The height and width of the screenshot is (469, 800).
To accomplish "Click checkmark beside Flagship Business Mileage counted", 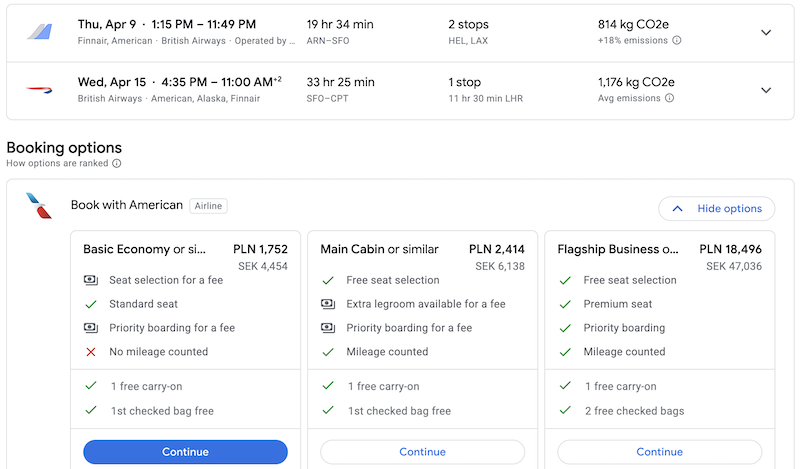I will tap(565, 352).
